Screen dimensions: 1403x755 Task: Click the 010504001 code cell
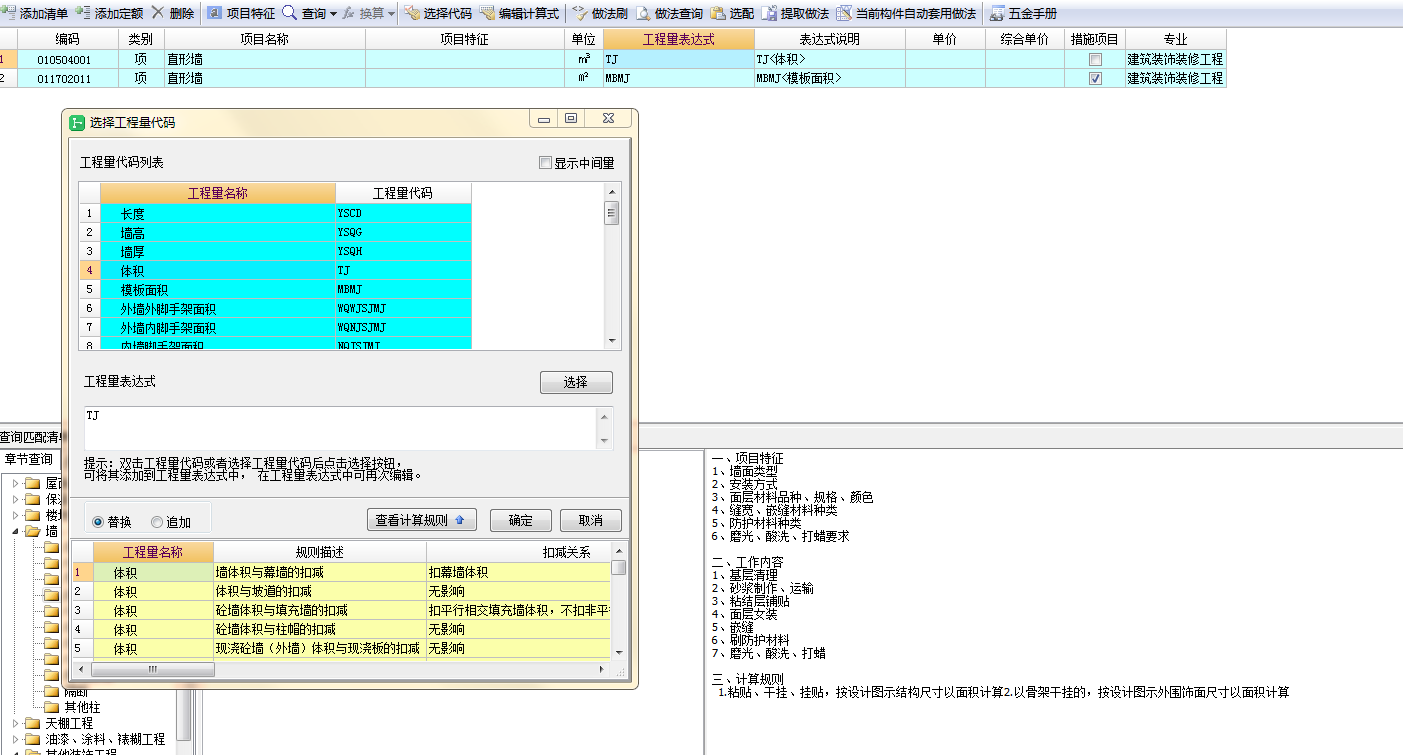click(67, 60)
